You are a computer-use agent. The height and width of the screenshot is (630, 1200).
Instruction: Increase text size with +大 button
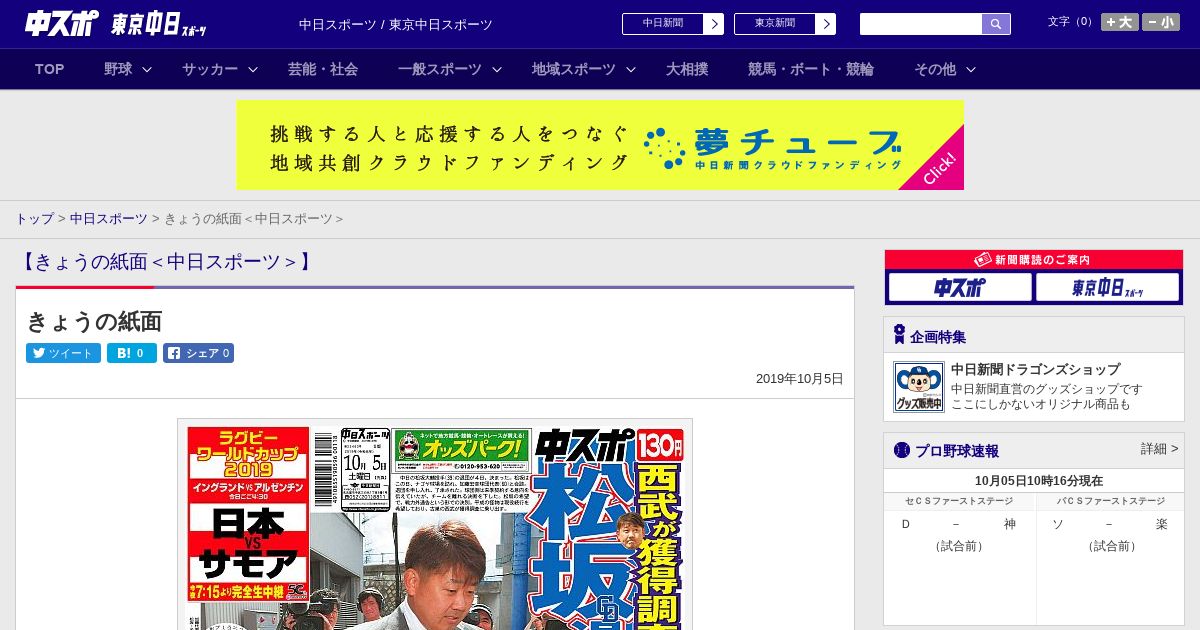(x=1120, y=22)
